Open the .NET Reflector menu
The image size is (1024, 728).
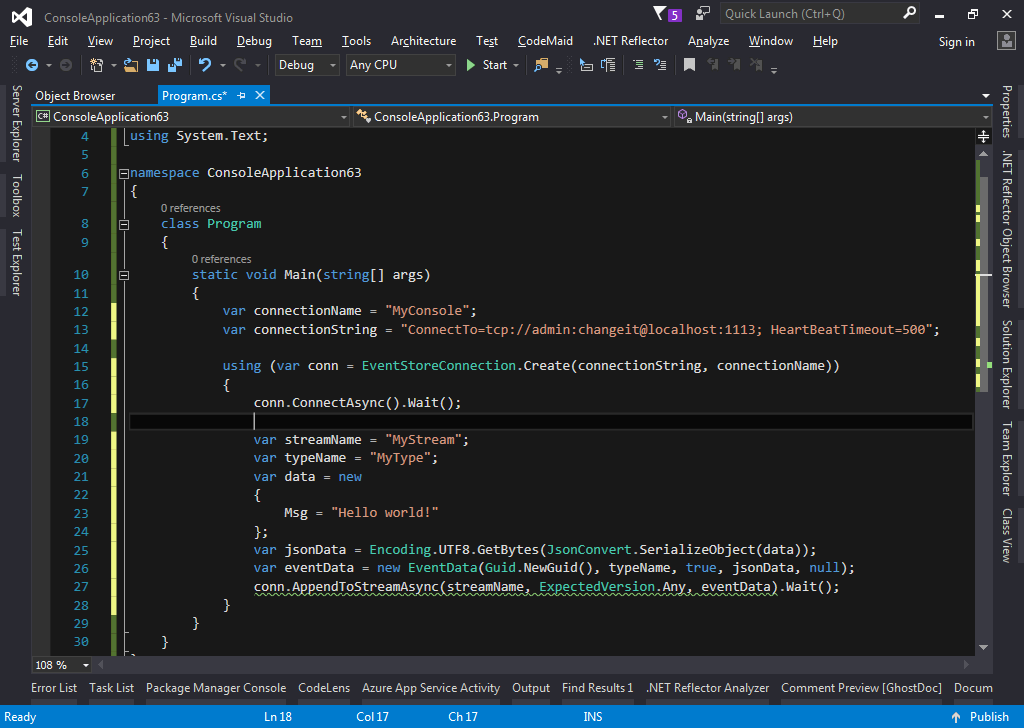(630, 40)
